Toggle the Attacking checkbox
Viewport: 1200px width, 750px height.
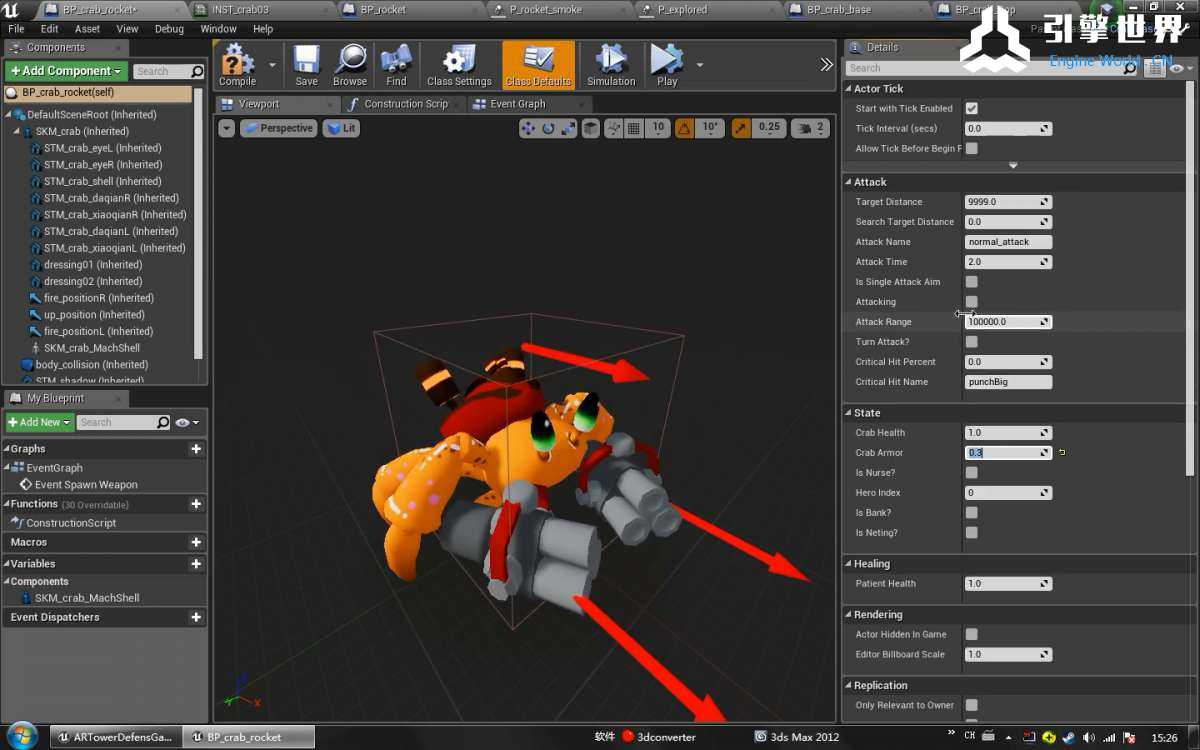coord(972,302)
